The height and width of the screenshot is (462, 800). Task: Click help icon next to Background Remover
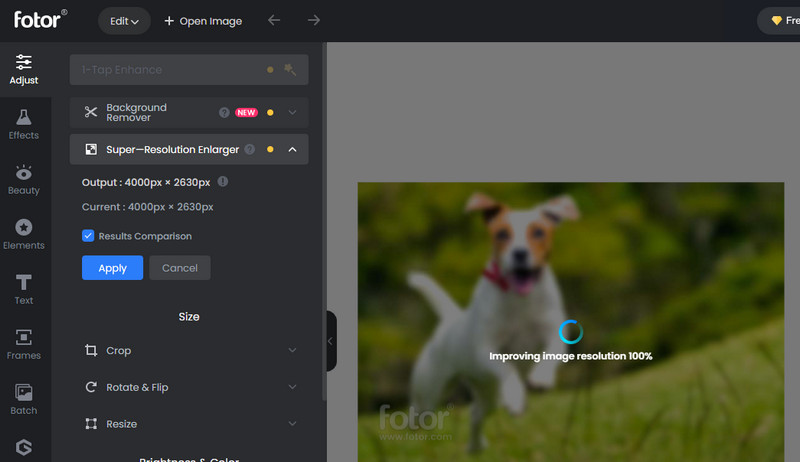(224, 113)
